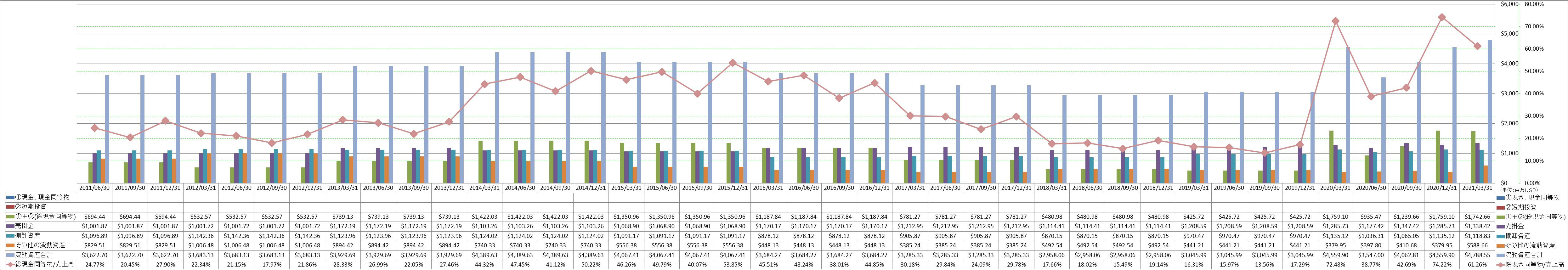Select the $397.80 other current assets cell
This screenshot has width=1568, height=270.
pos(1370,245)
